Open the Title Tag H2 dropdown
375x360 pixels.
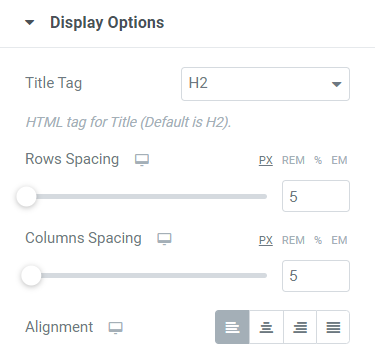point(265,84)
